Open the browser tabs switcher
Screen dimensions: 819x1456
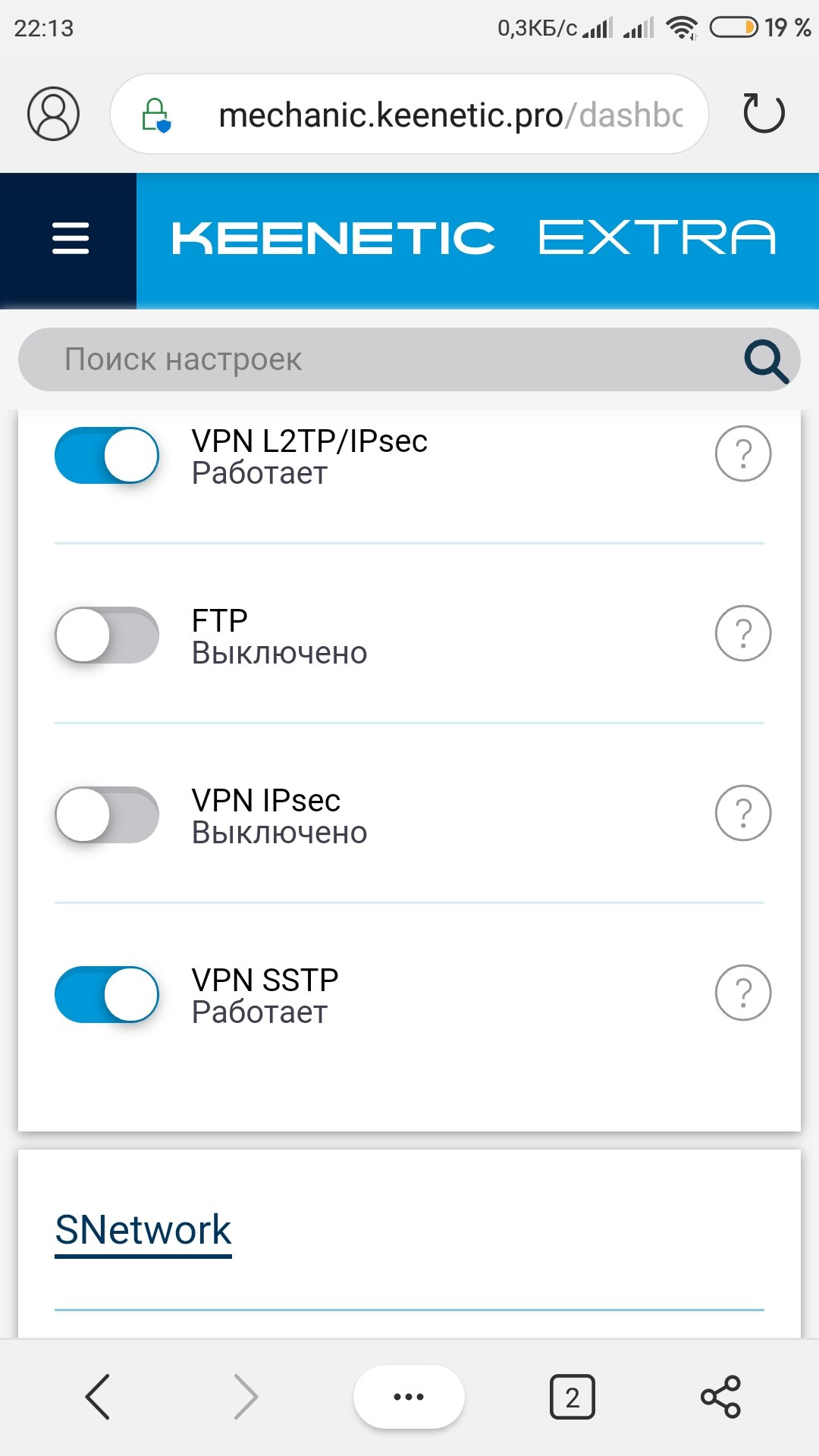(572, 1396)
